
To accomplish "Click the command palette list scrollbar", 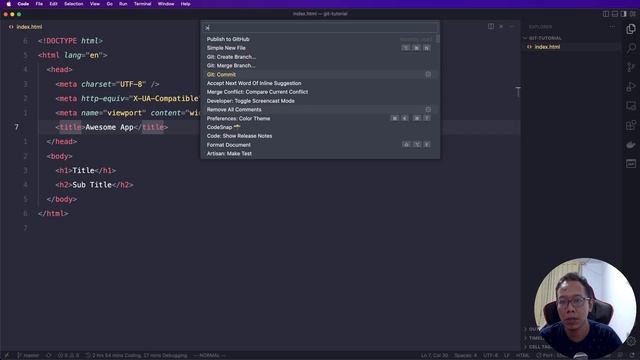I will [x=438, y=39].
